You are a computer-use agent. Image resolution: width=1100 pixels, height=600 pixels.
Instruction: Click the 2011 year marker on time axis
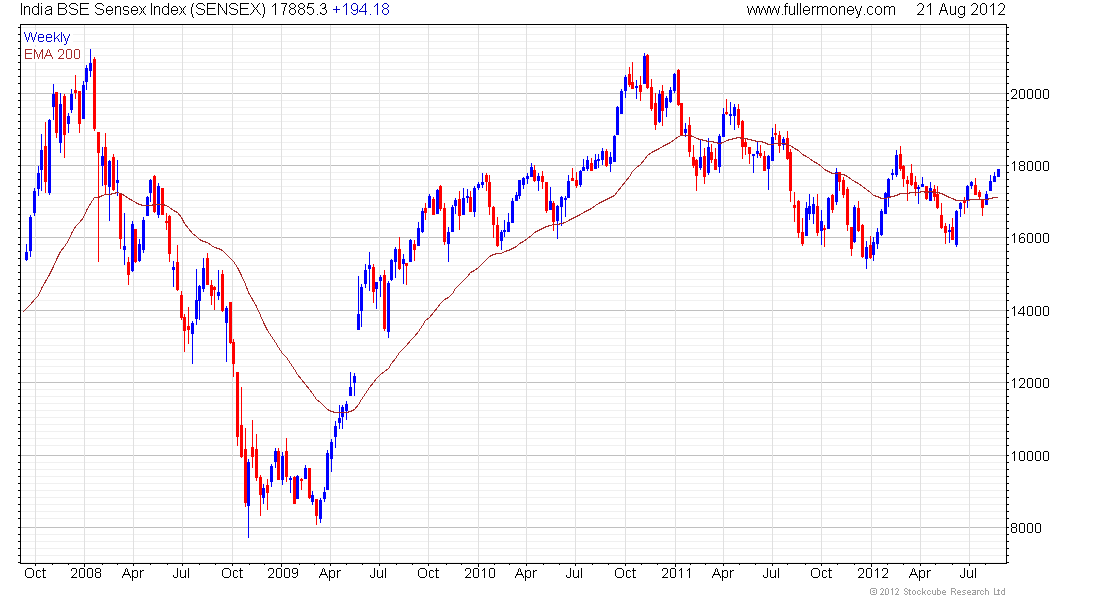(677, 573)
